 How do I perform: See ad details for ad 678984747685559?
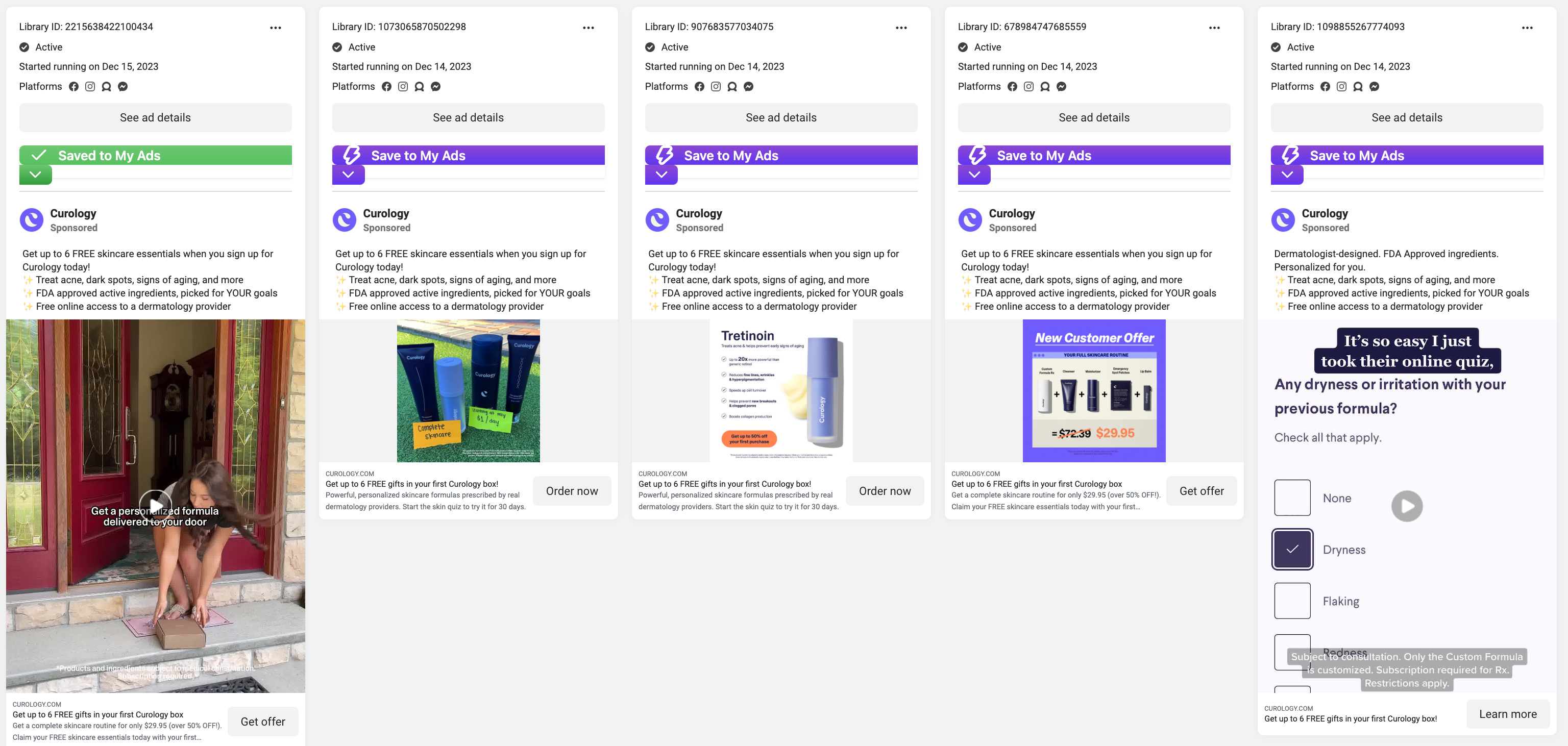pyautogui.click(x=1094, y=117)
